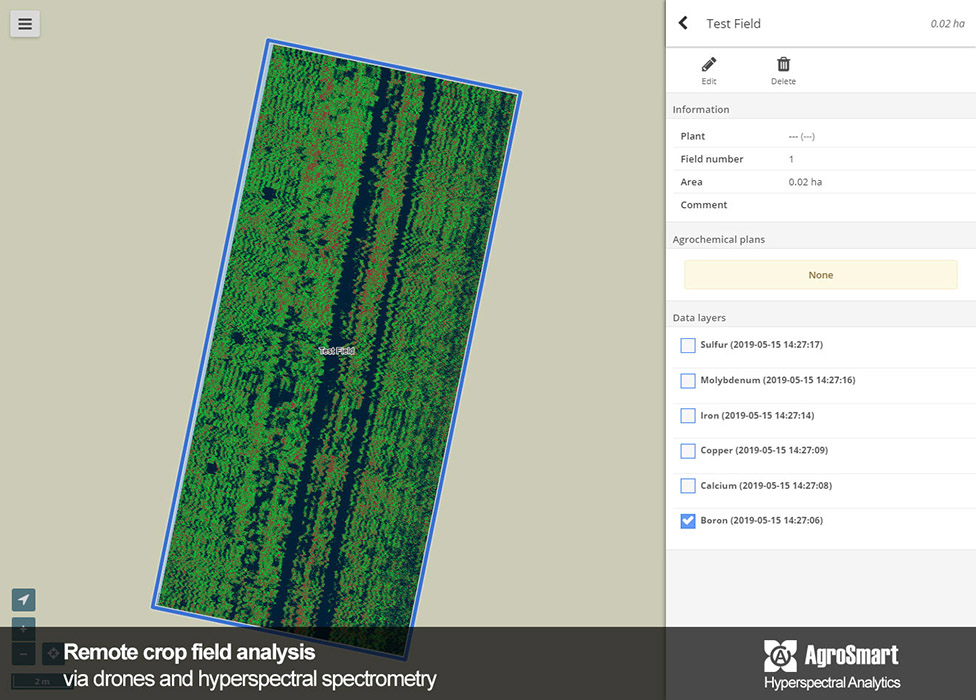
Task: Click the None agrochemical plans box
Action: (820, 275)
